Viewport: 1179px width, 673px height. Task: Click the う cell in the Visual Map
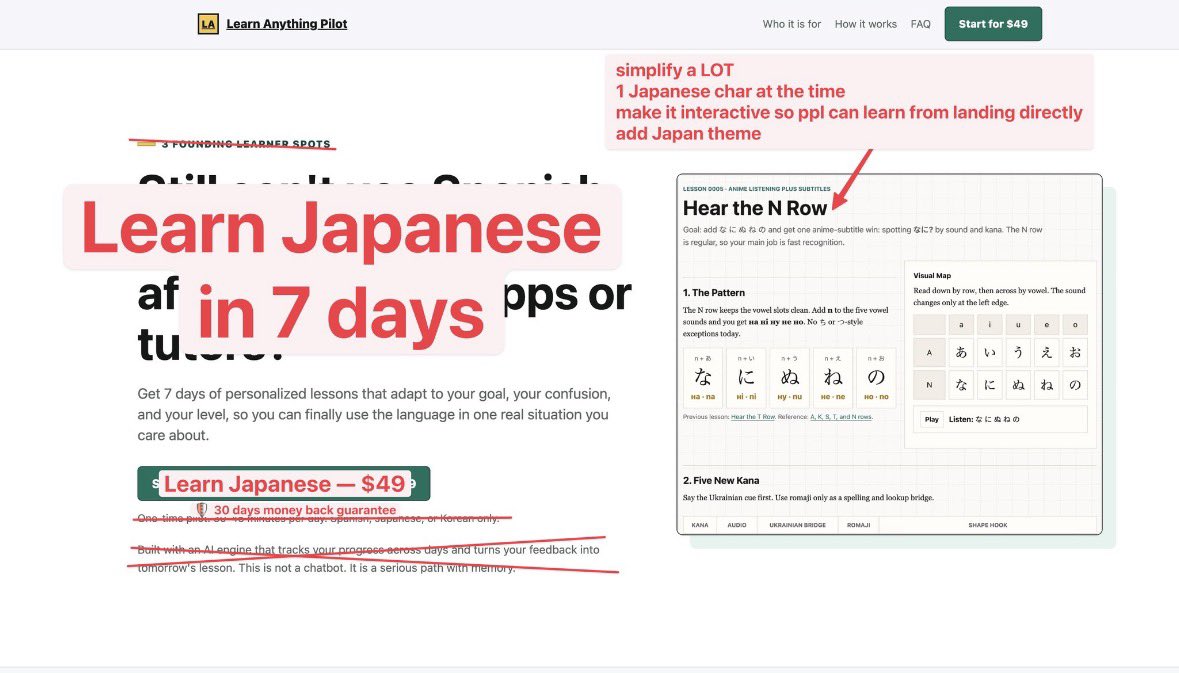point(1018,352)
